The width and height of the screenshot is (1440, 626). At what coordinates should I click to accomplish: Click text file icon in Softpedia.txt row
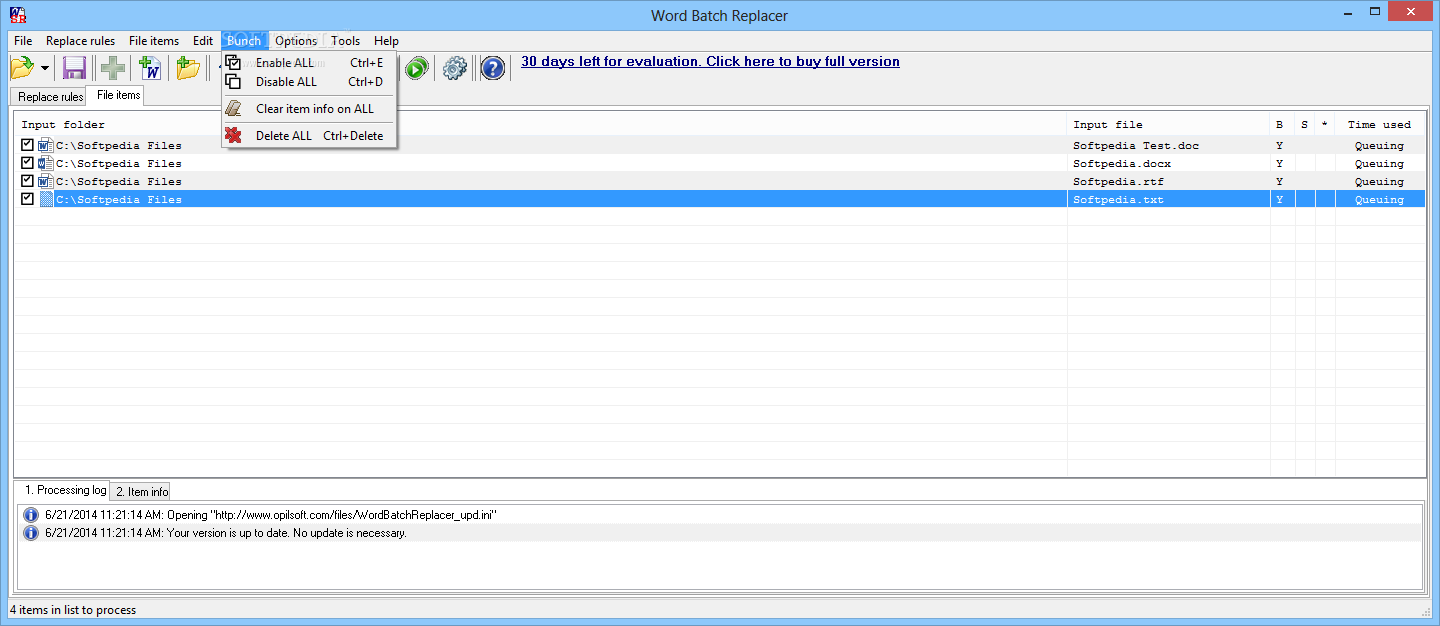[45, 199]
